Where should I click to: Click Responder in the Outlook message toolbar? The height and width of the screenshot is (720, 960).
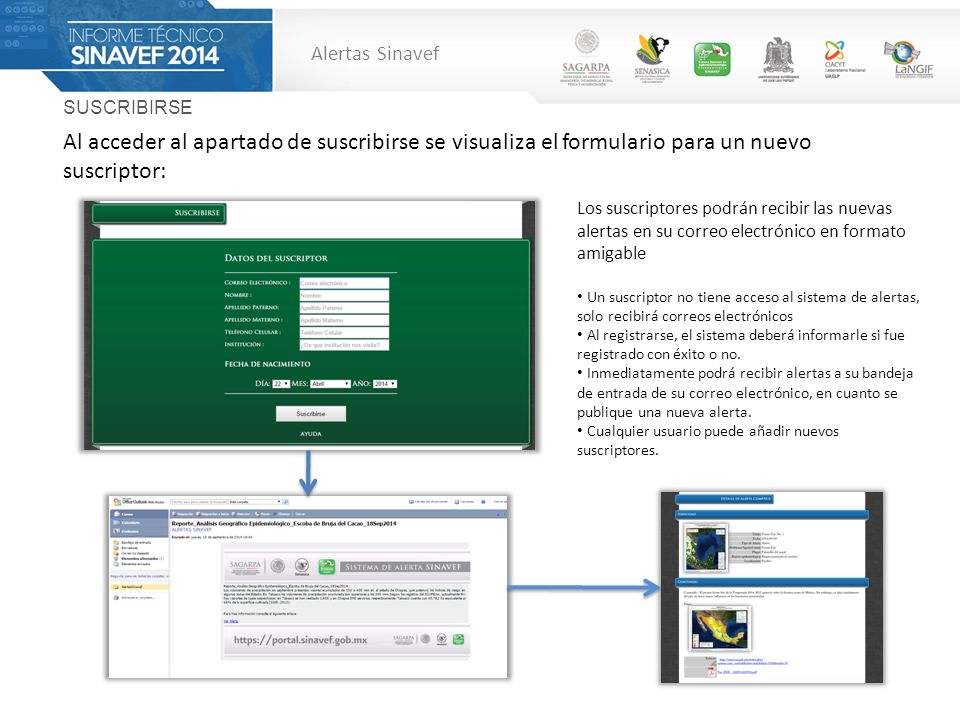[x=182, y=514]
